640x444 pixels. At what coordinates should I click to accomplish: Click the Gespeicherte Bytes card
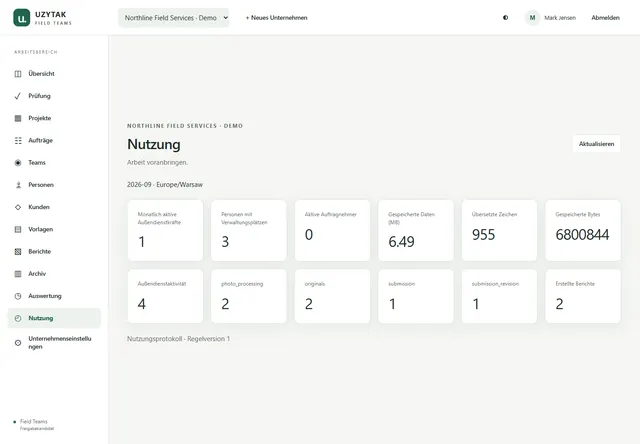pos(583,231)
